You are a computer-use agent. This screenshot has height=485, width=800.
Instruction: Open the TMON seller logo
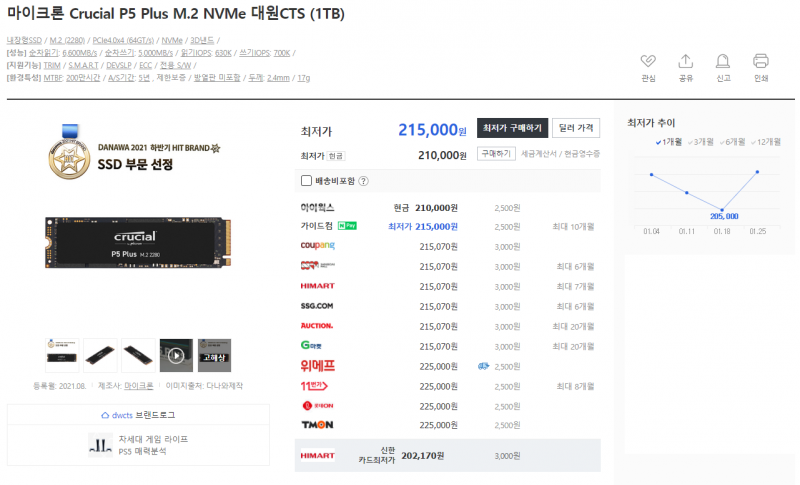coord(317,425)
